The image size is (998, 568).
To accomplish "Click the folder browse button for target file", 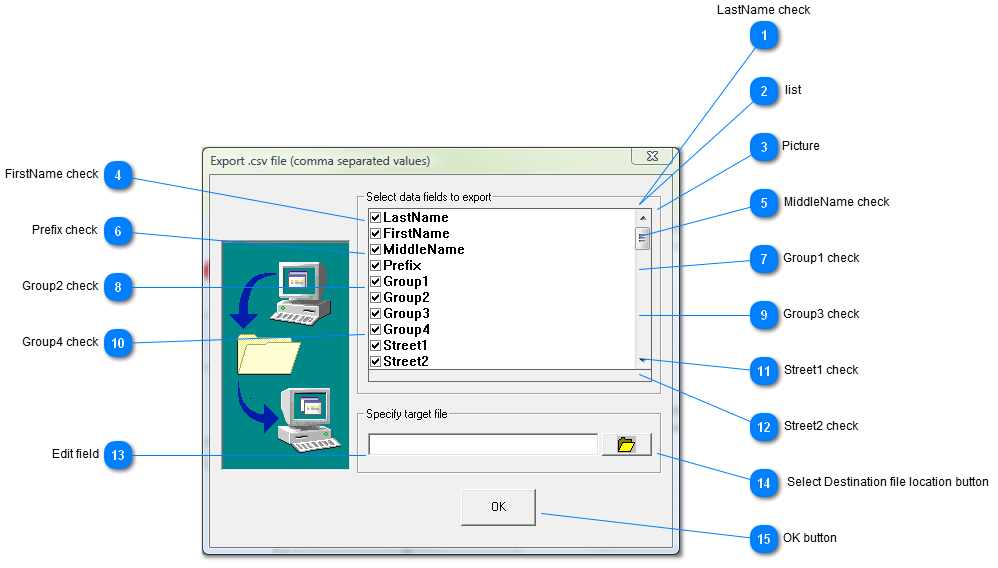I will 626,444.
